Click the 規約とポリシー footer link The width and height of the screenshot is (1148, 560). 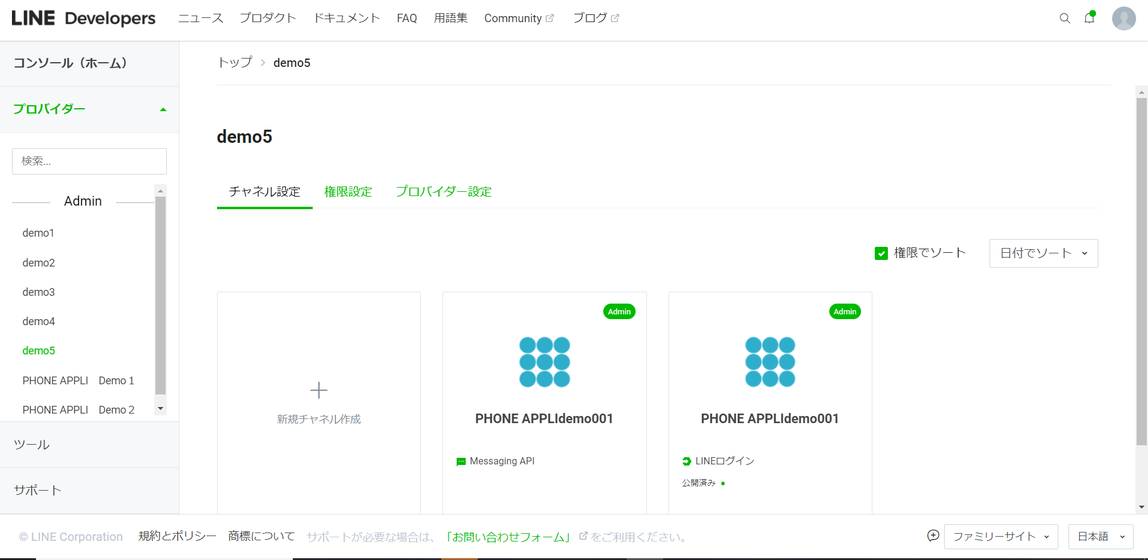[x=177, y=537]
